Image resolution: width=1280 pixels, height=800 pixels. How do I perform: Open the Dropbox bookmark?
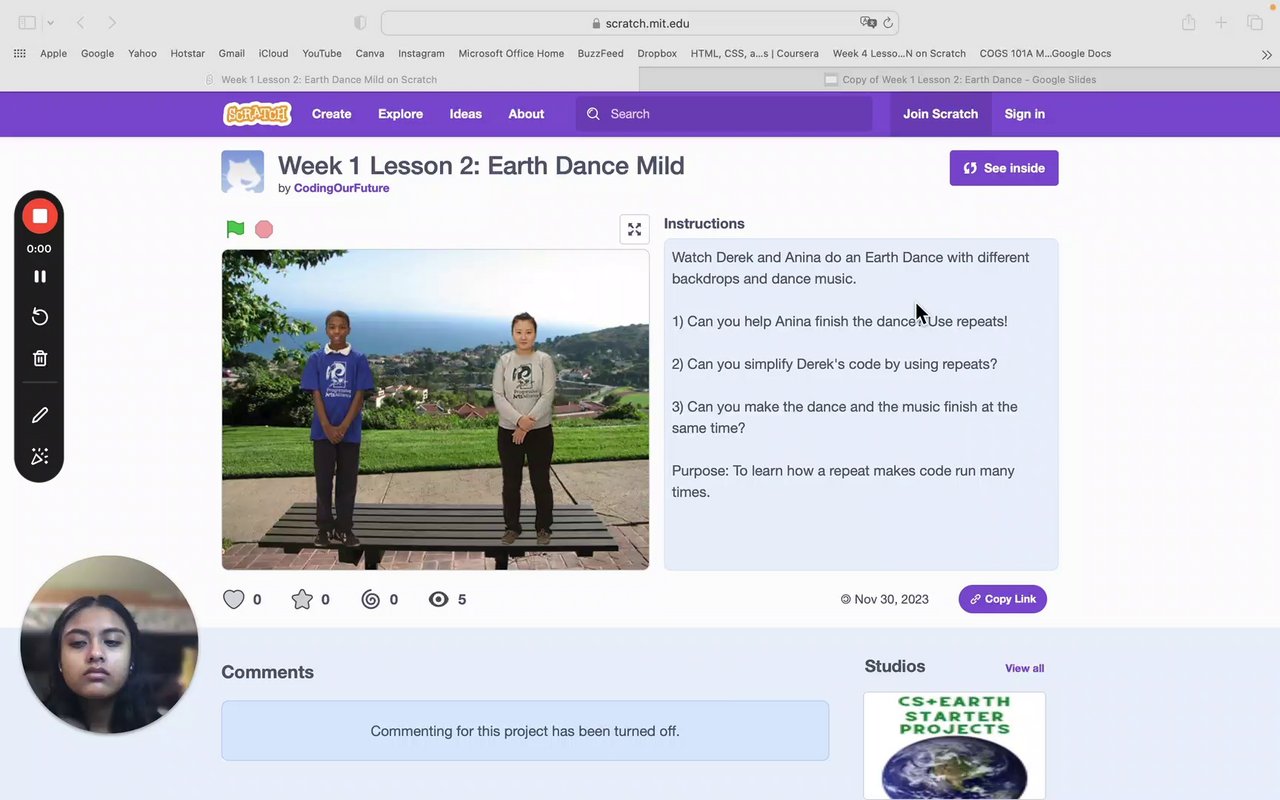coord(657,54)
